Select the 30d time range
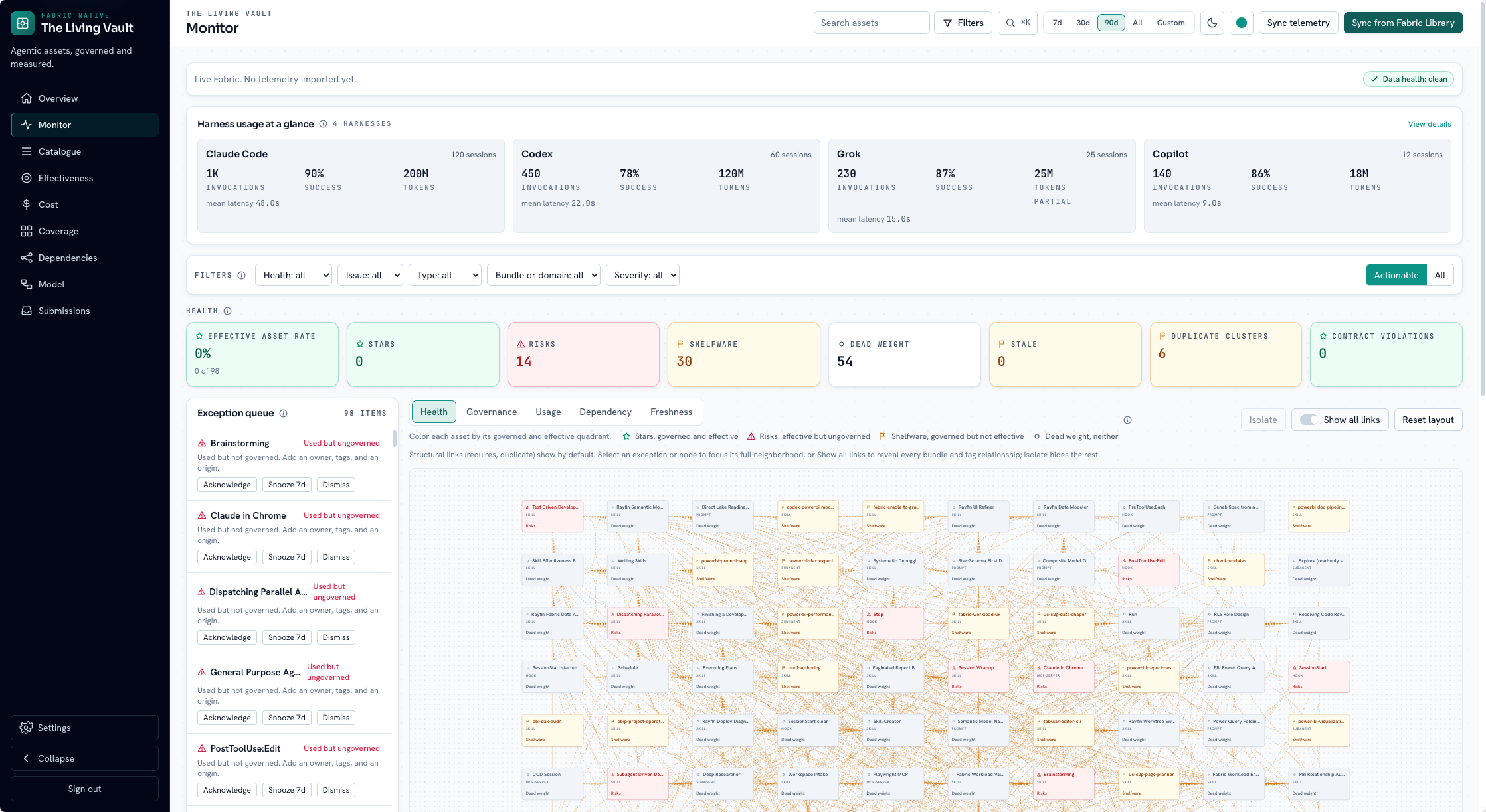This screenshot has width=1486, height=812. pyautogui.click(x=1083, y=23)
